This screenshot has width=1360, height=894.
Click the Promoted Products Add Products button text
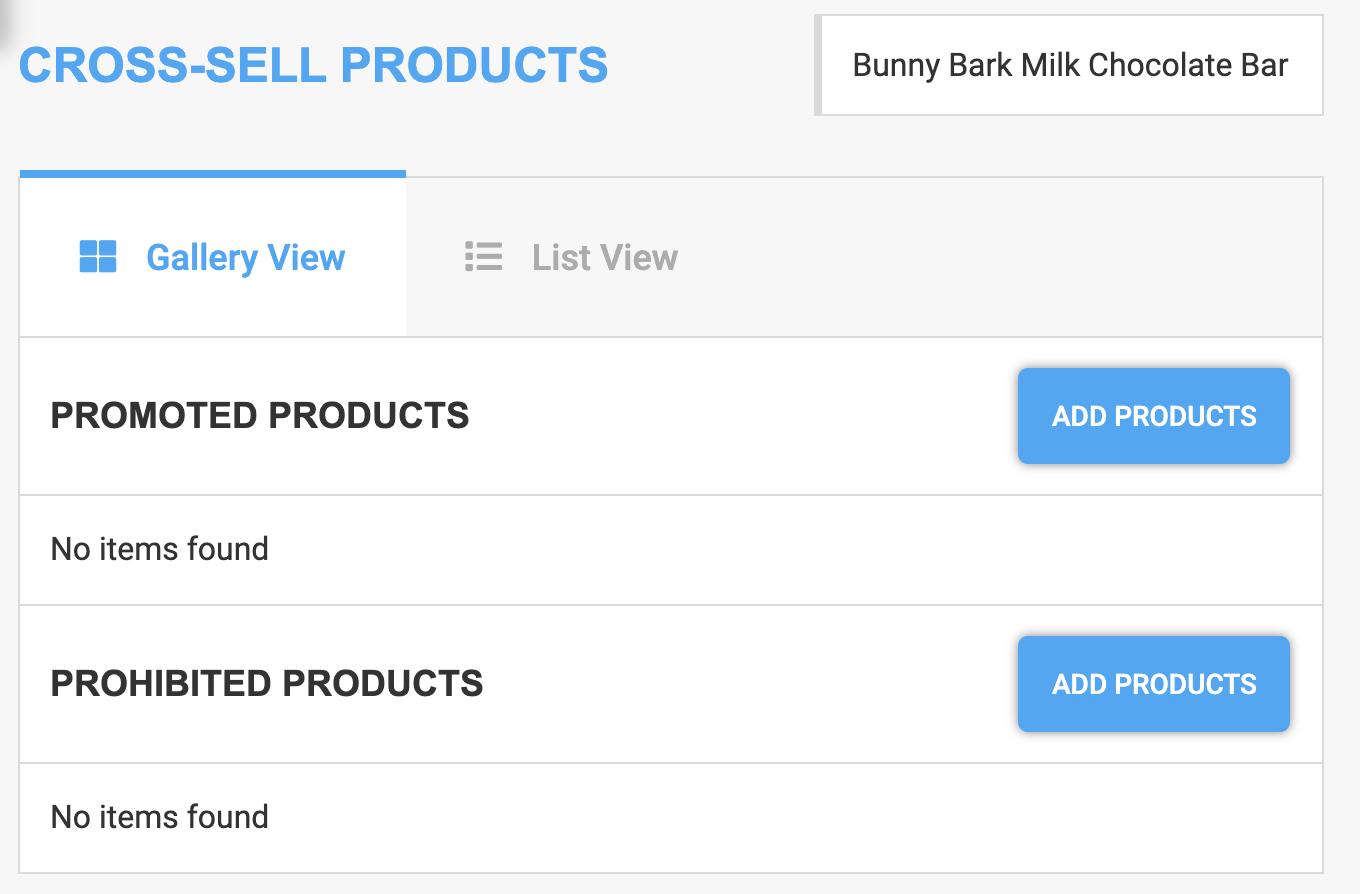pos(1153,416)
